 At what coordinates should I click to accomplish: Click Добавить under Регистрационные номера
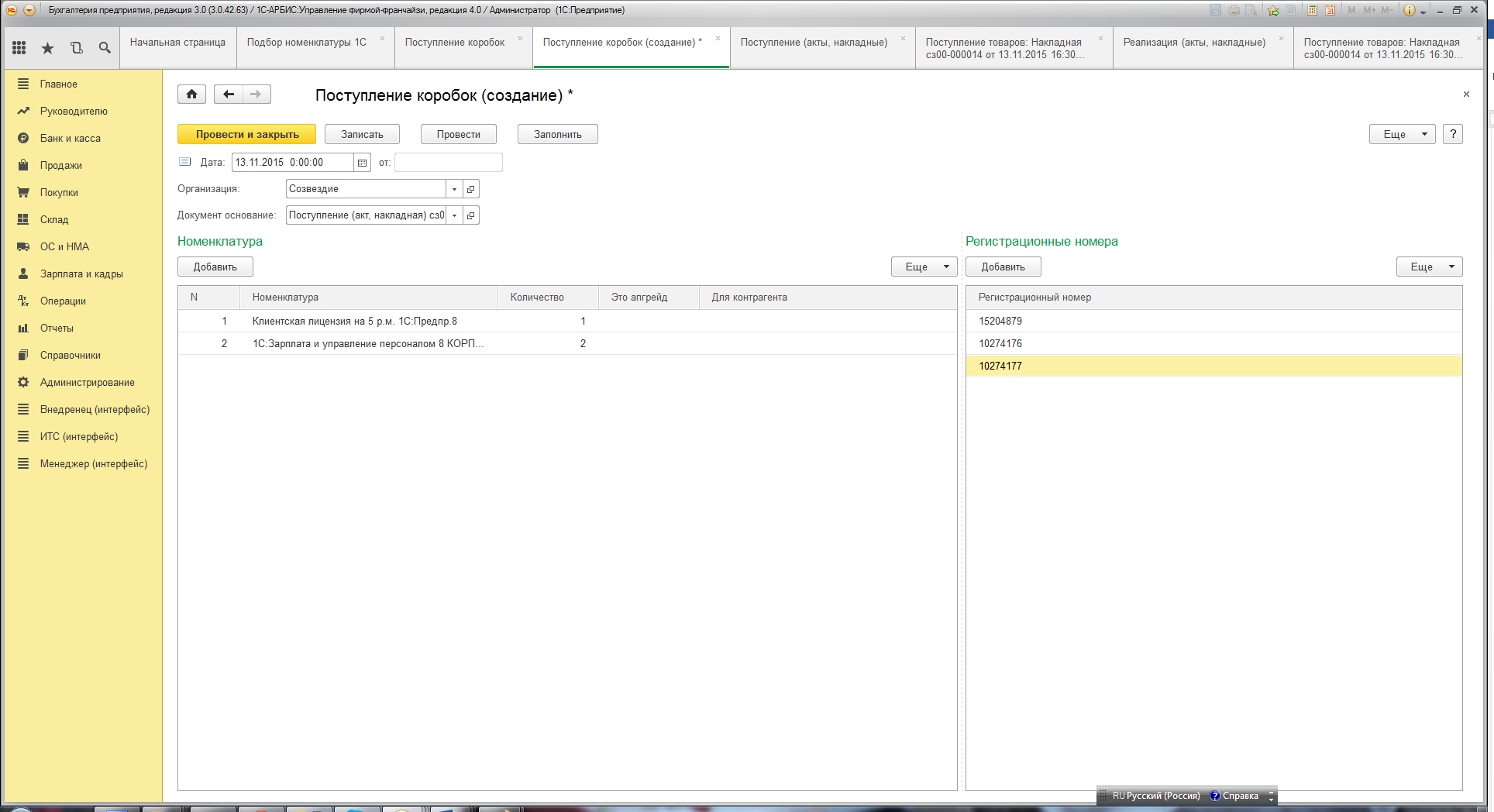pyautogui.click(x=1003, y=267)
